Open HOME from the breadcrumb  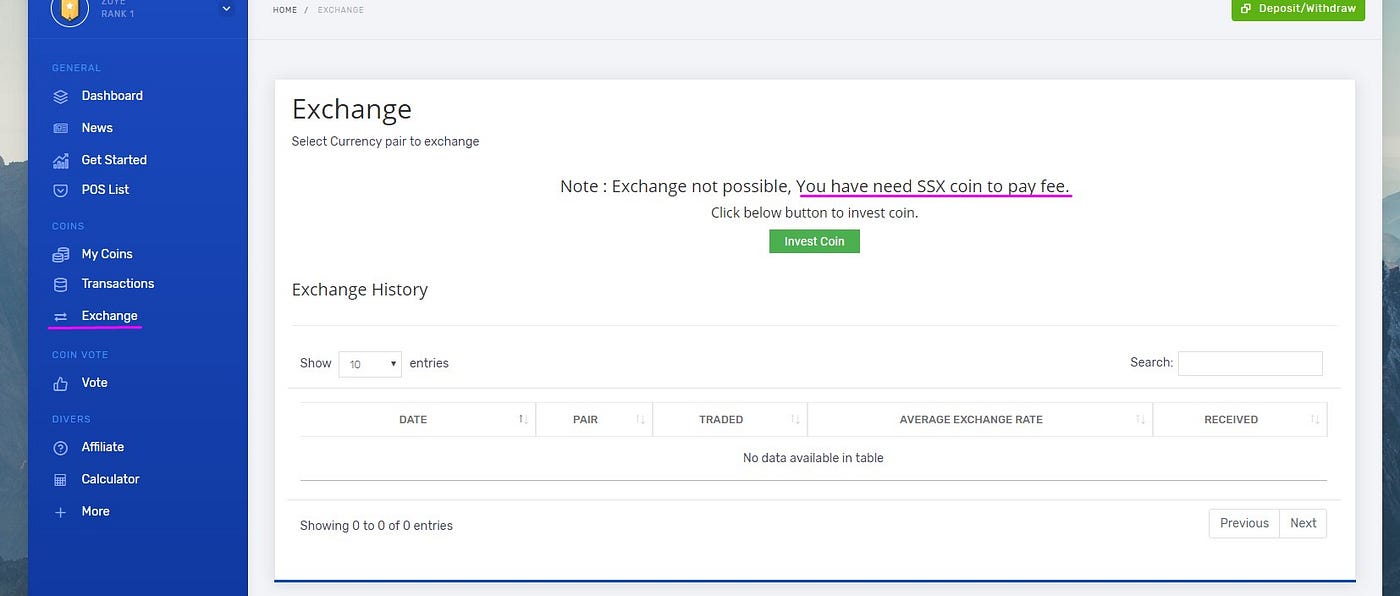click(x=284, y=9)
